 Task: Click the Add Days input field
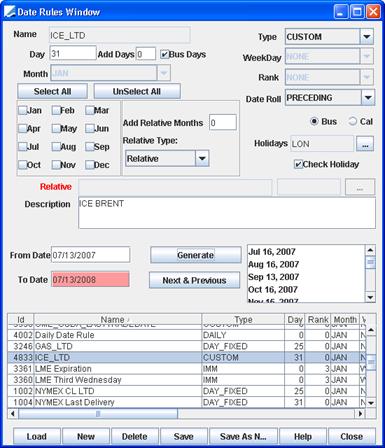[x=146, y=54]
